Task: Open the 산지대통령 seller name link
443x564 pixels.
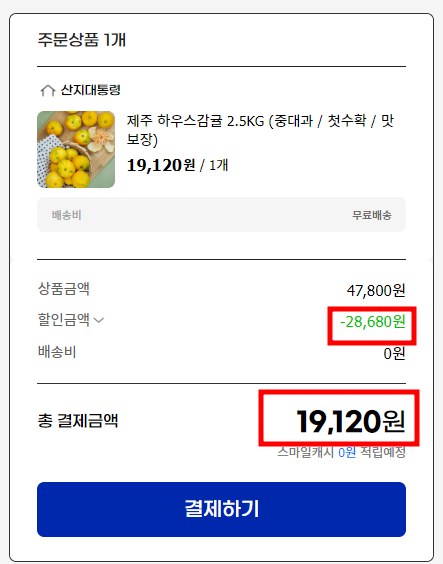Action: [90, 90]
